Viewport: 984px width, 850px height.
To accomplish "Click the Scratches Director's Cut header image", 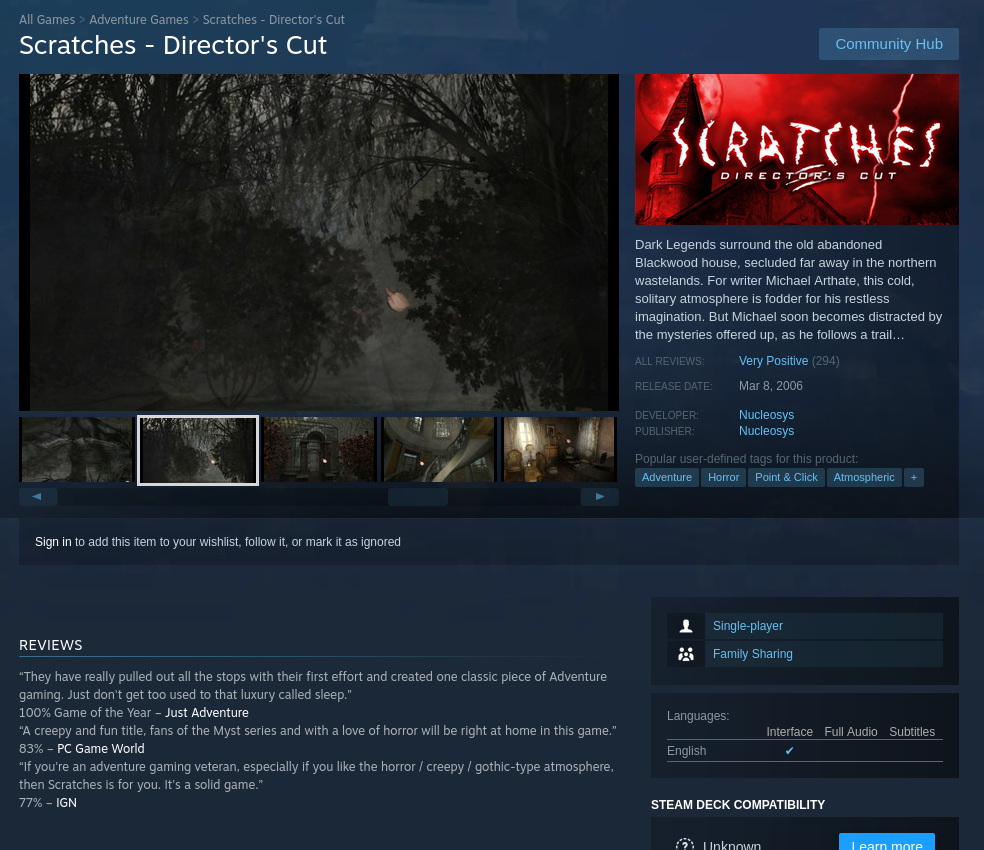I will coord(796,149).
